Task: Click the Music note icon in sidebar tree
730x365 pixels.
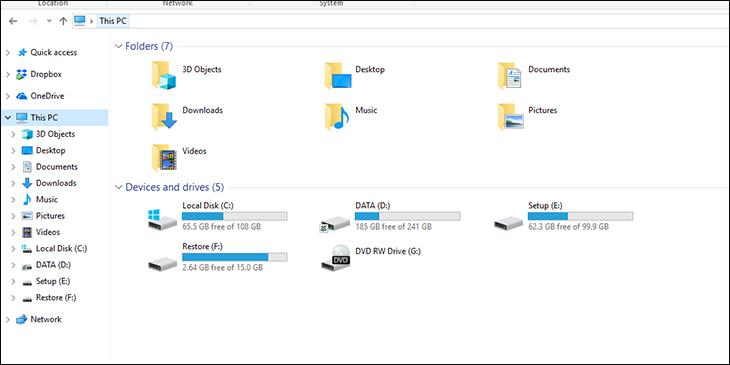Action: click(27, 200)
